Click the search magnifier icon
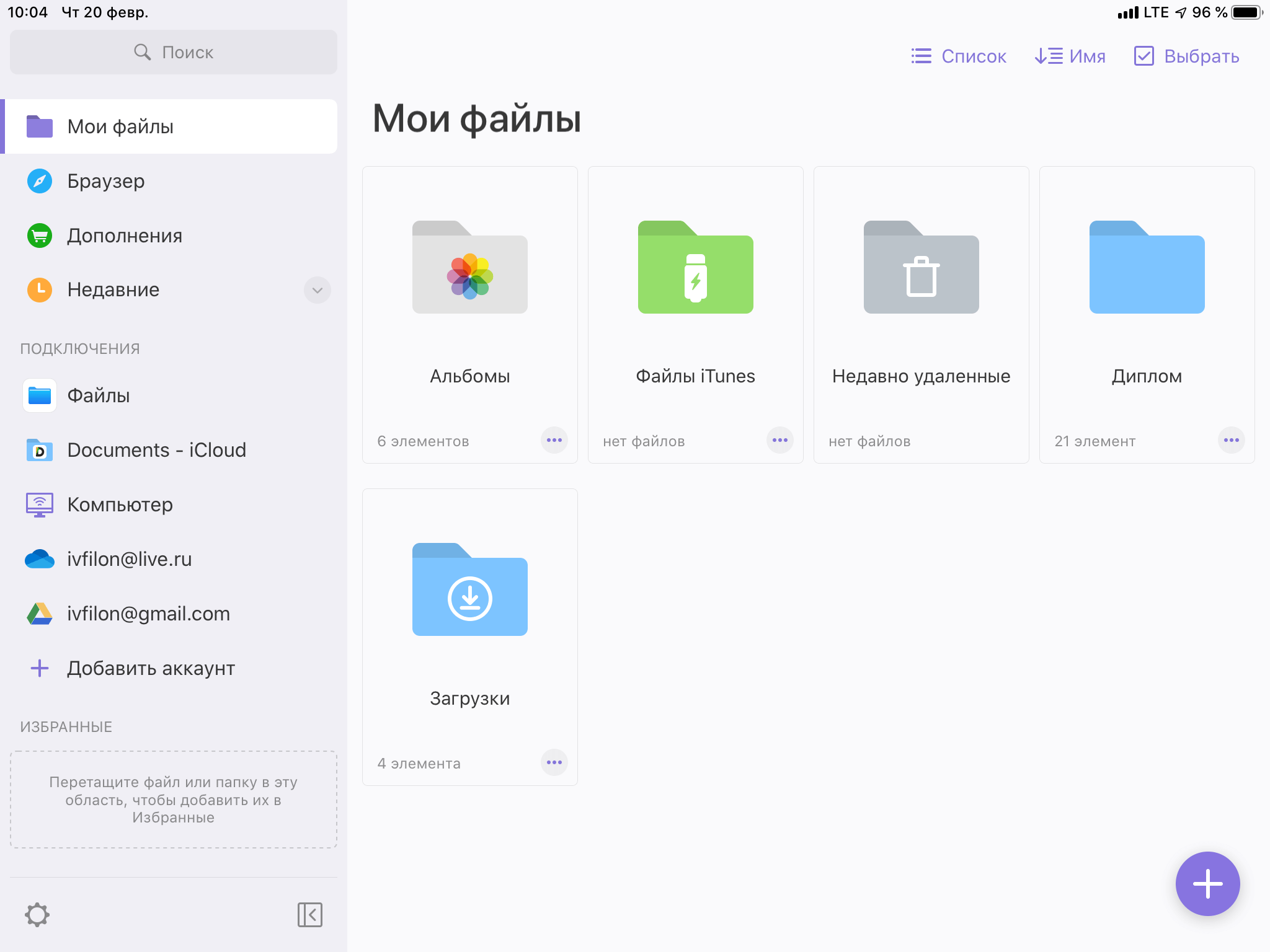The width and height of the screenshot is (1270, 952). point(143,52)
